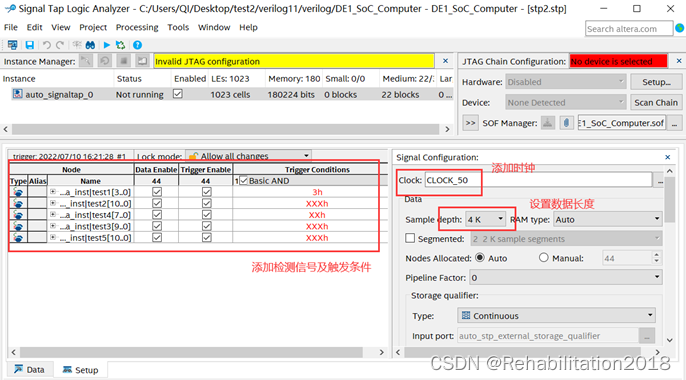Click type icon of test4[7..0] row
Image resolution: width=686 pixels, height=380 pixels.
tap(18, 215)
